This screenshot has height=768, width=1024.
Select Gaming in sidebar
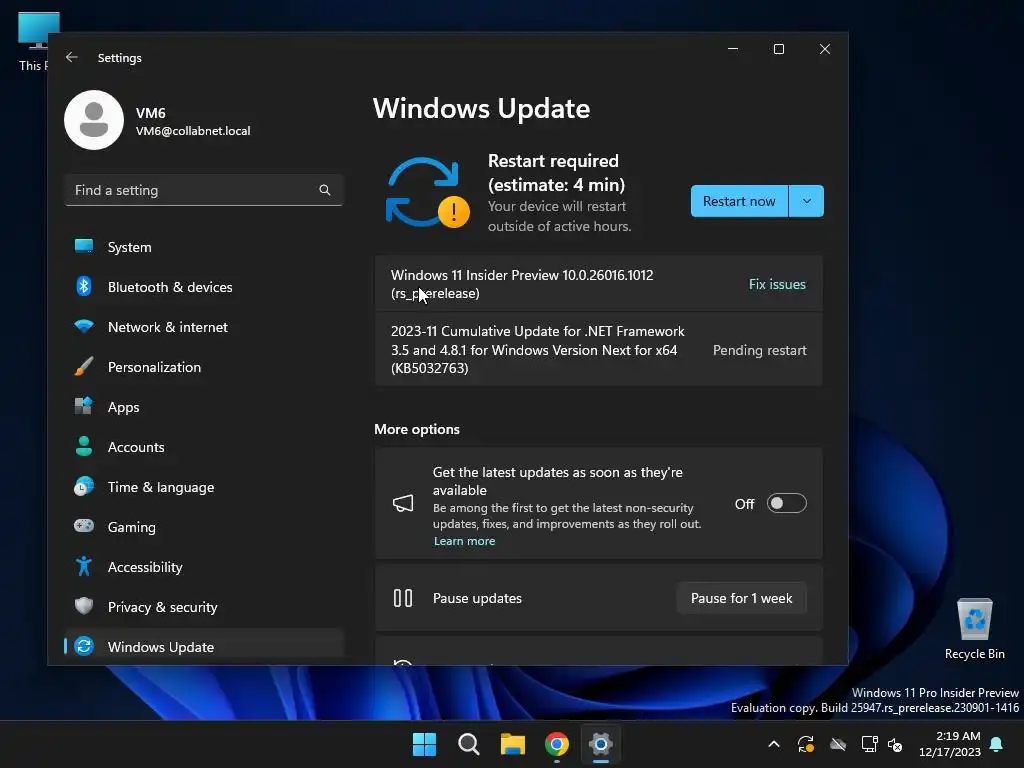[204, 527]
